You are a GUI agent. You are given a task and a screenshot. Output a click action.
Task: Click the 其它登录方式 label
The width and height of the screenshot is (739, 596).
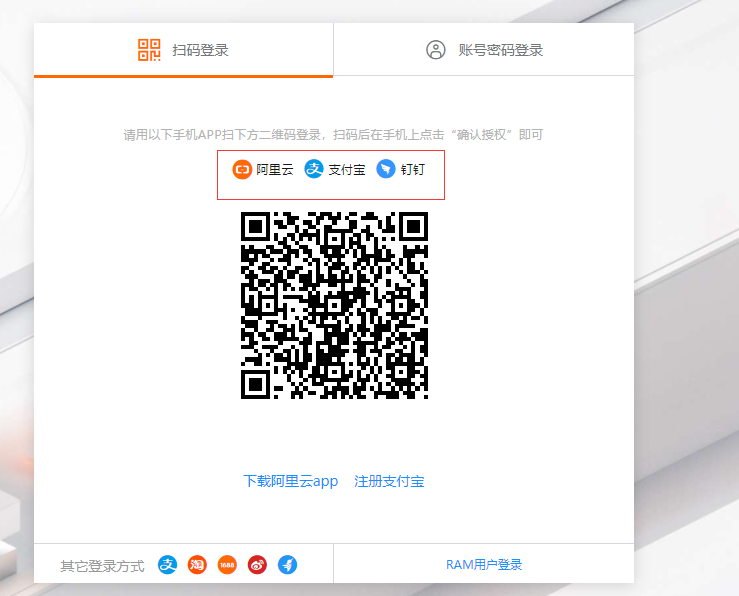coord(102,566)
